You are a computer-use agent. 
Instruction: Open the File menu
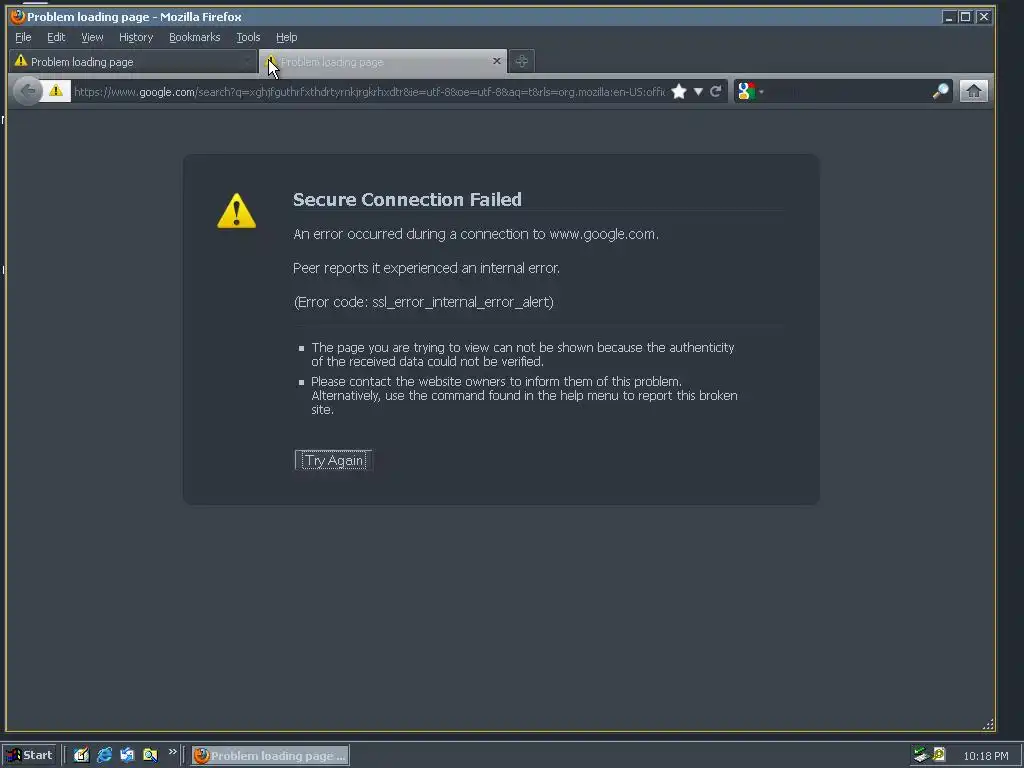click(x=23, y=37)
